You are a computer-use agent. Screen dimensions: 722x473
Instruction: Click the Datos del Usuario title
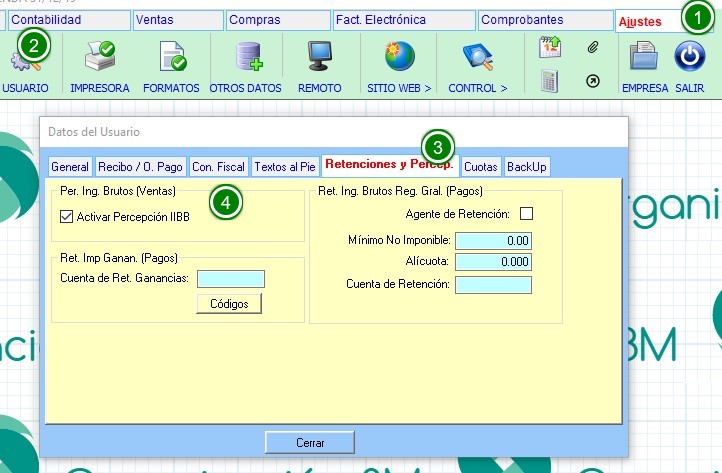(x=94, y=132)
